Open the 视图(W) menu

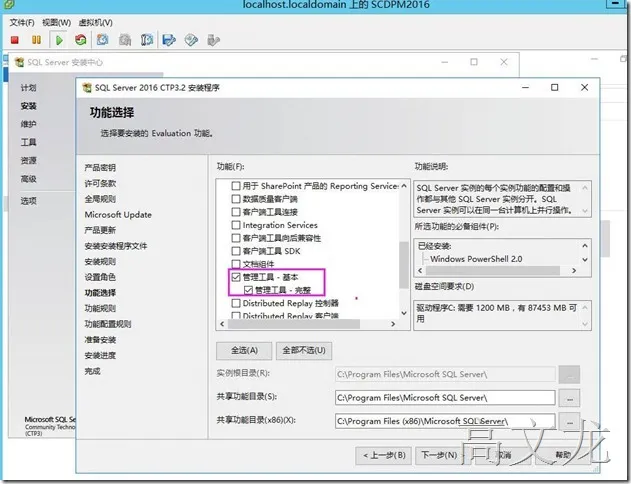coord(56,23)
